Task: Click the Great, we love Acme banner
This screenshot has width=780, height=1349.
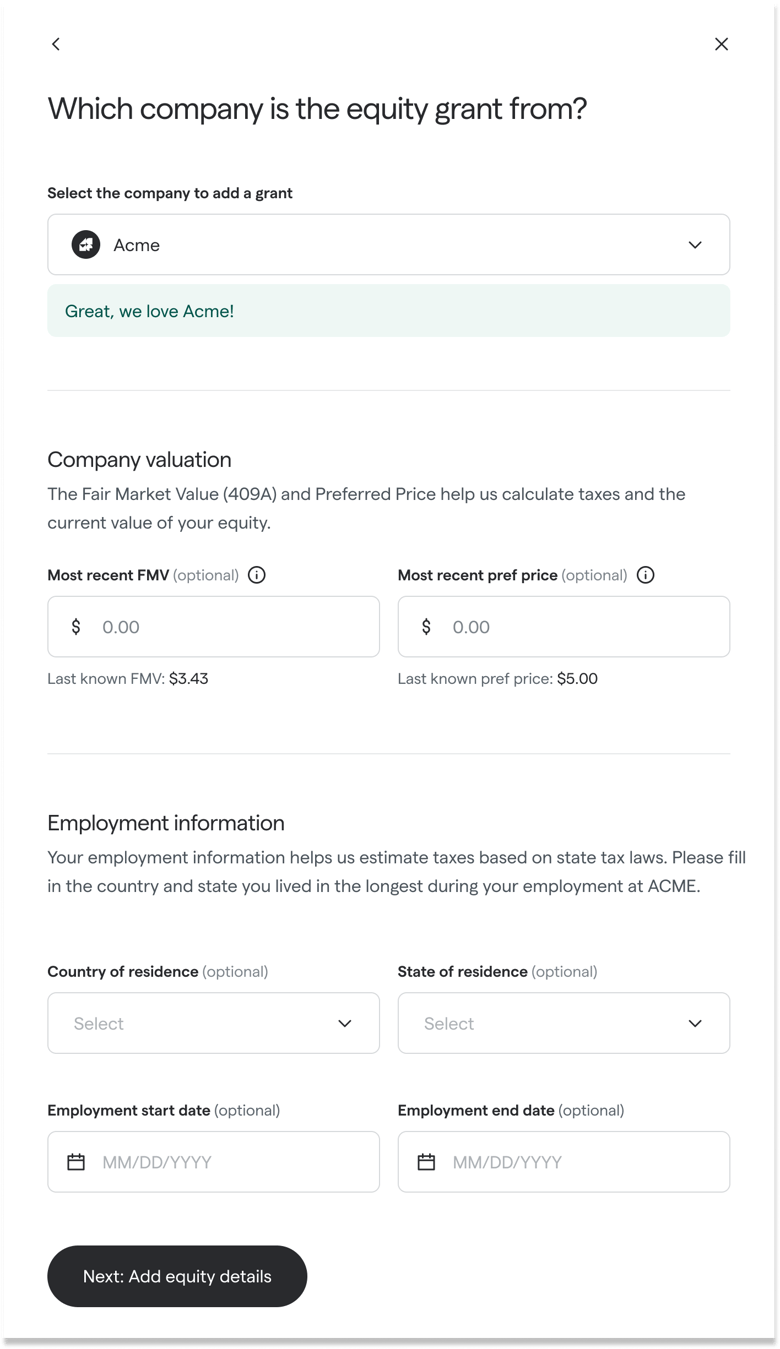Action: [x=388, y=311]
